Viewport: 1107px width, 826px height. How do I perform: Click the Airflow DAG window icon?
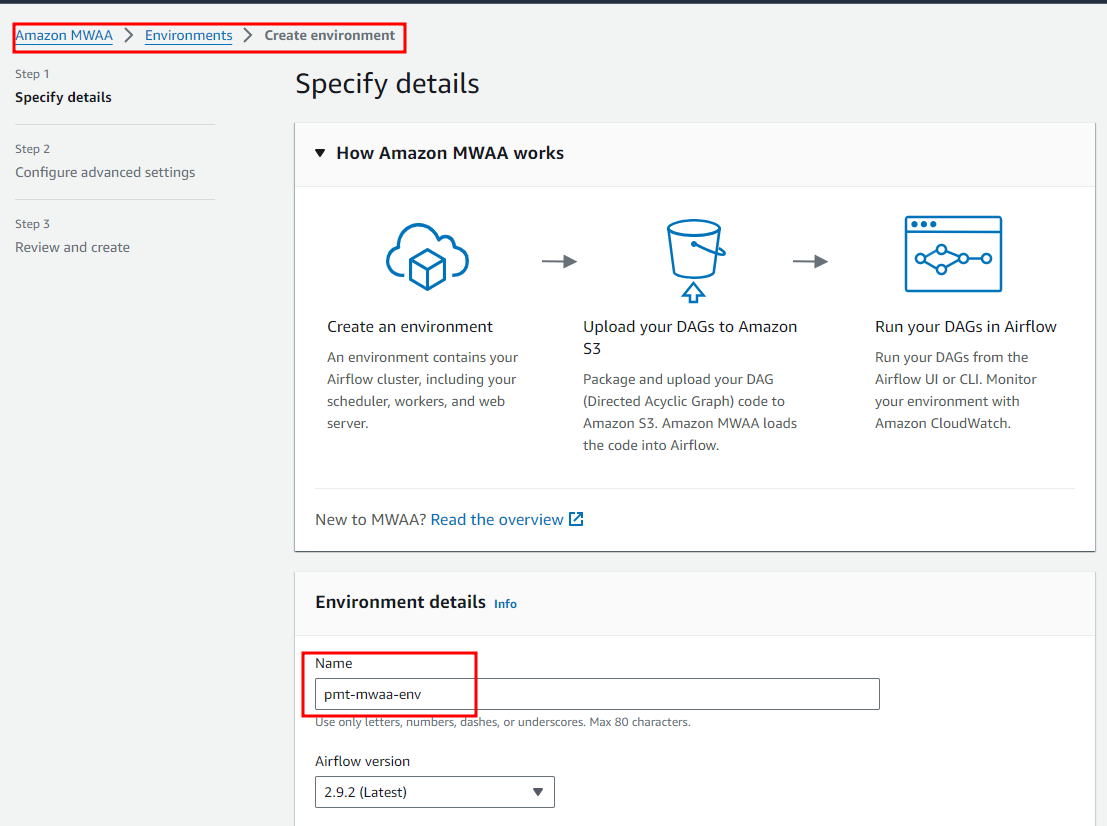pos(953,254)
